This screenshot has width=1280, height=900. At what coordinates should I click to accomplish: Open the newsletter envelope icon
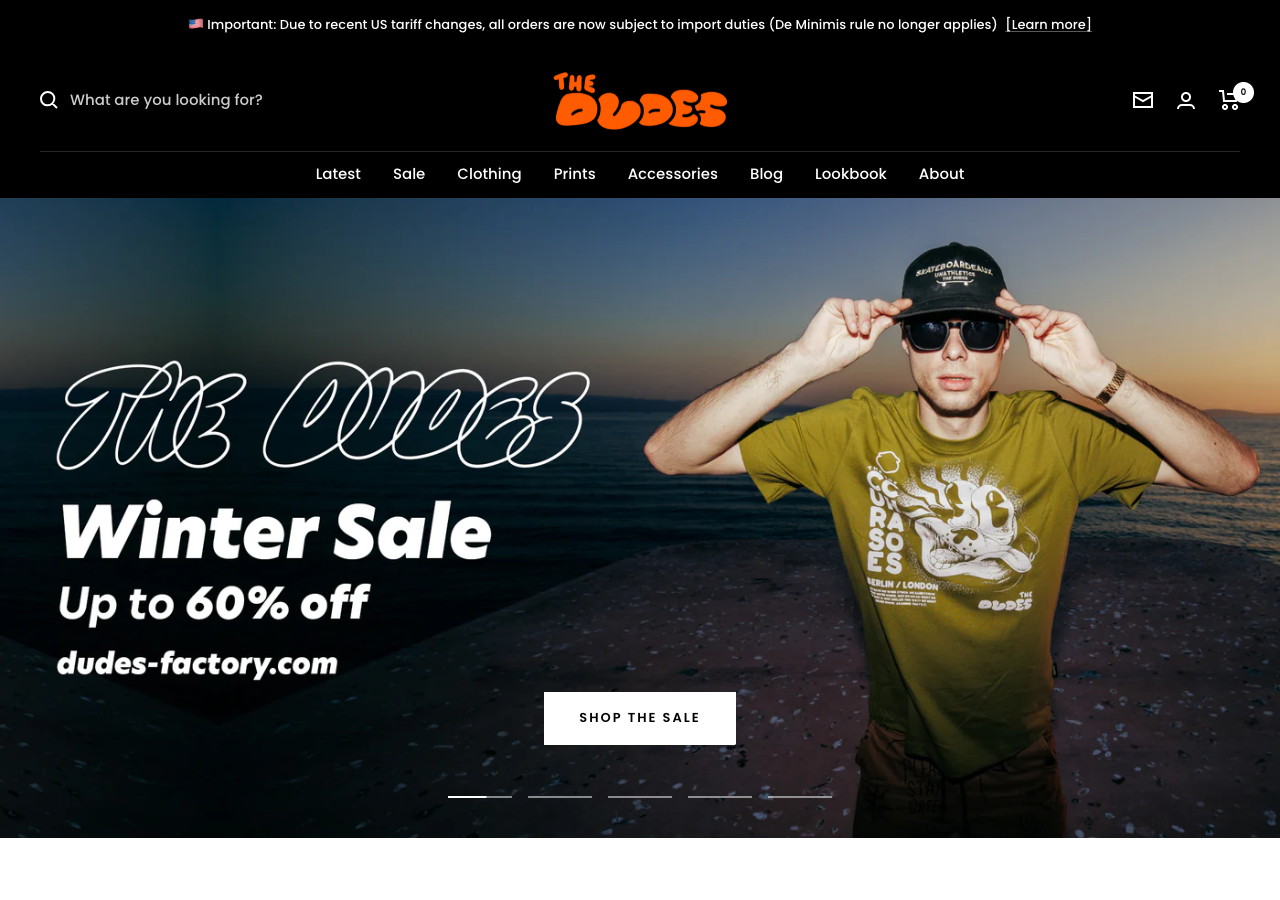point(1143,100)
